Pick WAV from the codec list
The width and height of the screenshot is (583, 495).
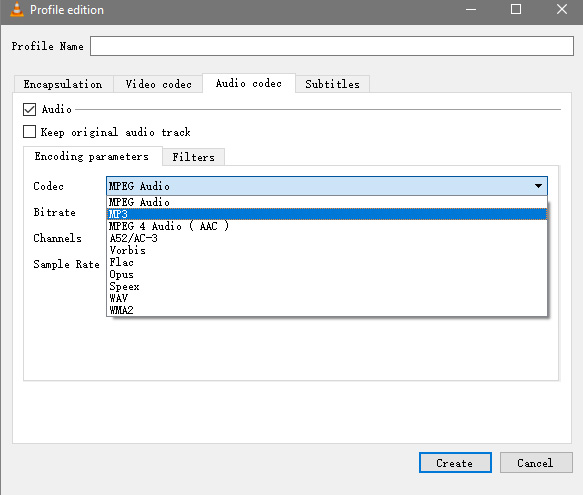(327, 298)
